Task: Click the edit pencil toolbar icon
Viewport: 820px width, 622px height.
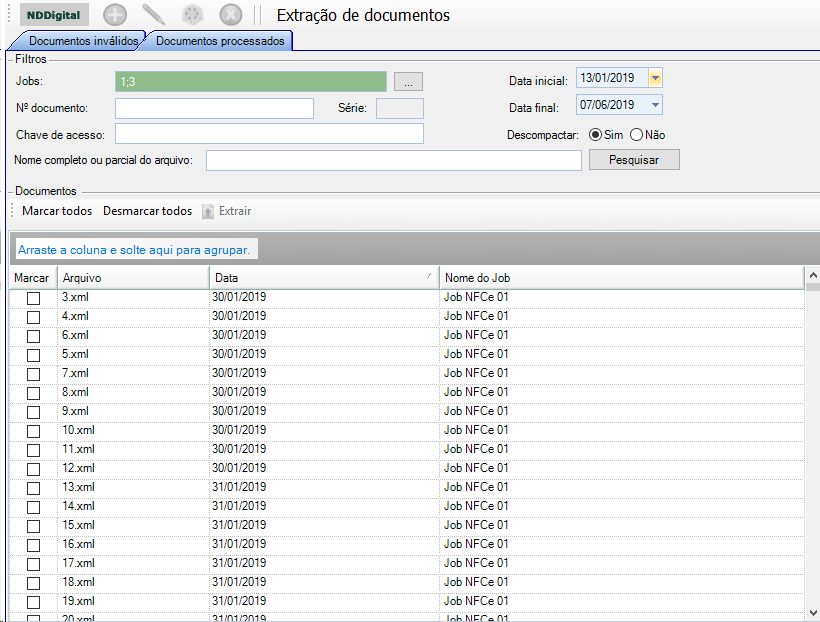Action: pos(153,15)
